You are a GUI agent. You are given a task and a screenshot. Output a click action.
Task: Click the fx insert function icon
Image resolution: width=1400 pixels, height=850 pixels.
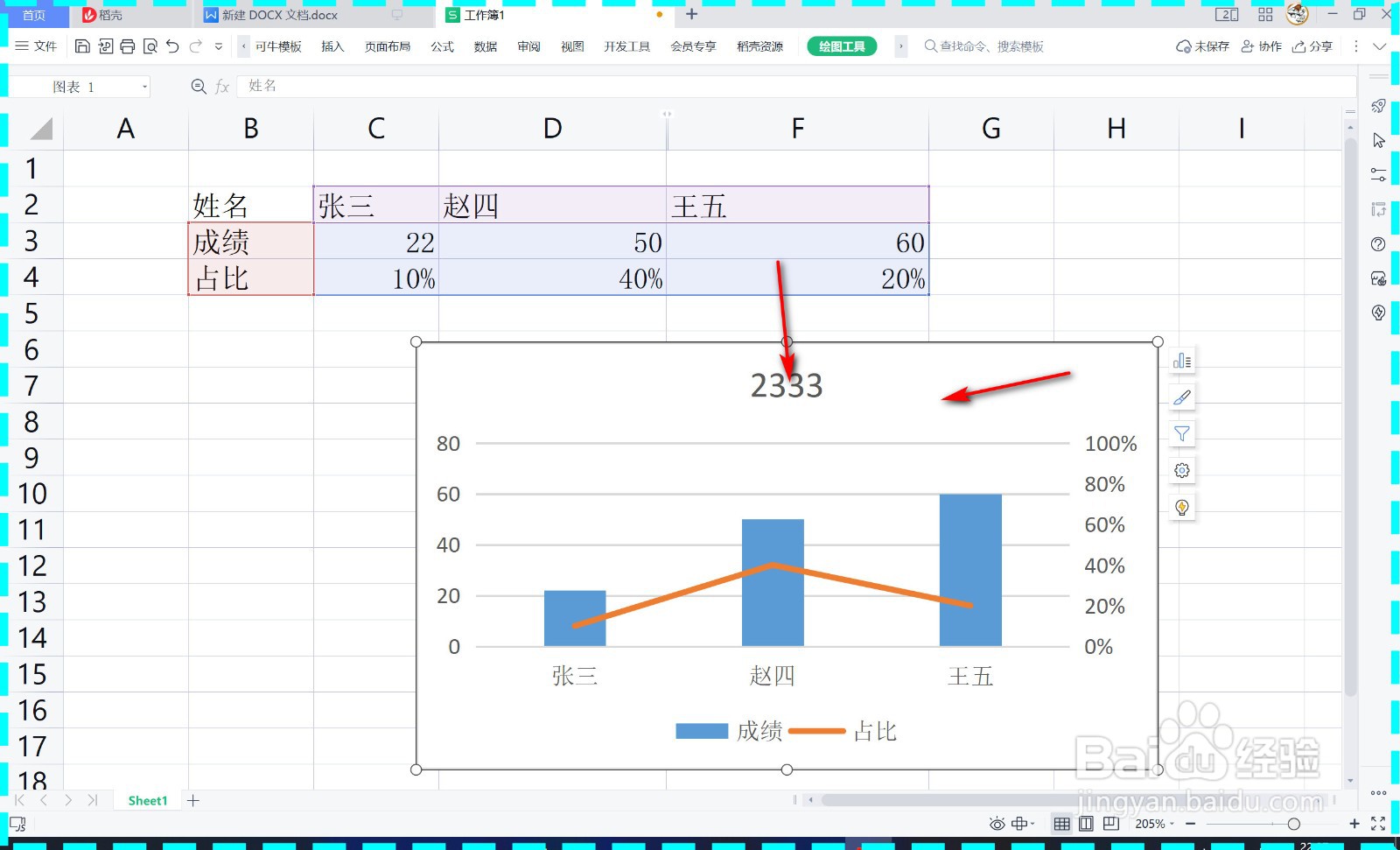(222, 86)
